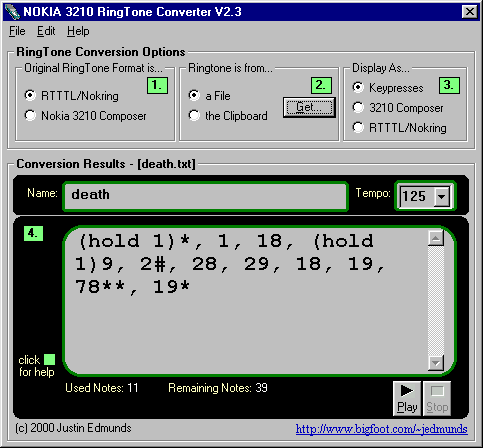
Task: Stop ringtone playback
Action: tap(437, 399)
